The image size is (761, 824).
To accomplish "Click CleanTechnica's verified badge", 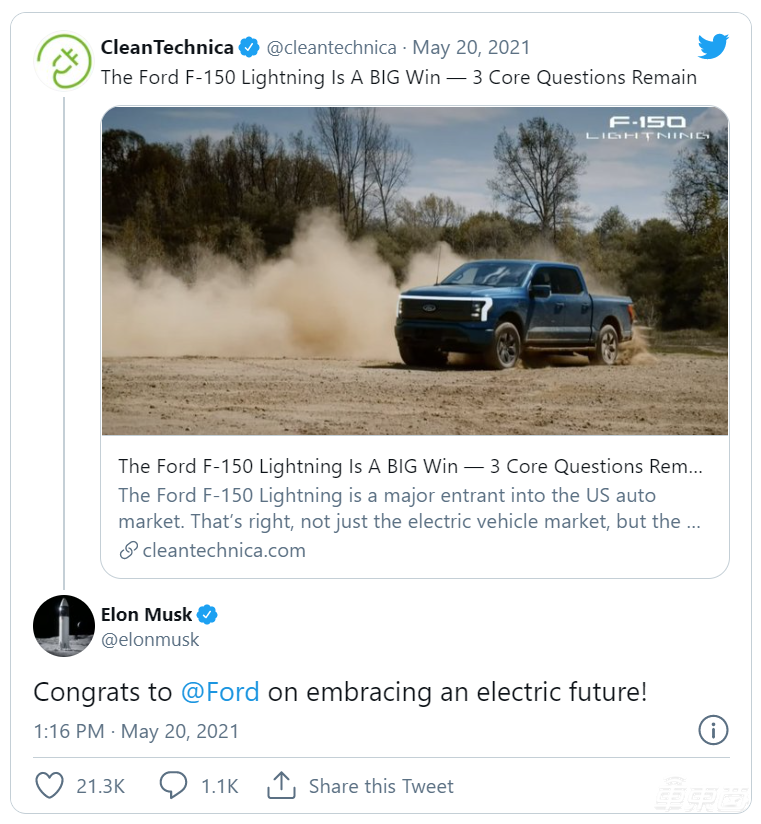I will pos(249,47).
